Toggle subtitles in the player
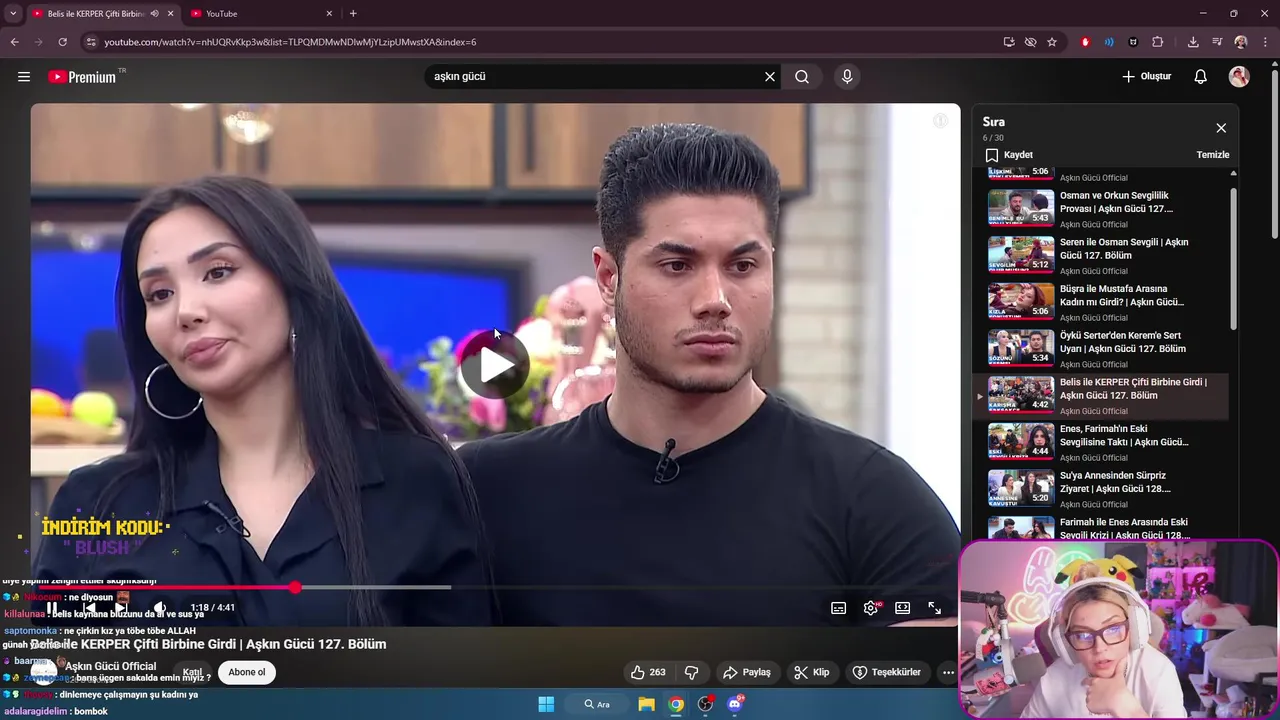The height and width of the screenshot is (720, 1280). [838, 608]
